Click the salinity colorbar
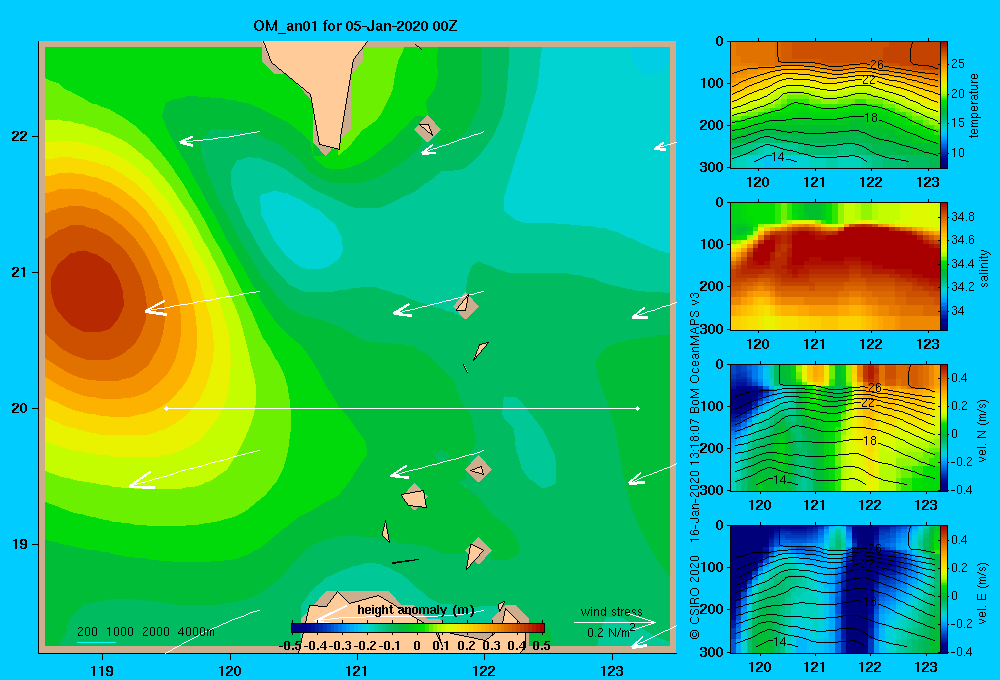 coord(944,266)
